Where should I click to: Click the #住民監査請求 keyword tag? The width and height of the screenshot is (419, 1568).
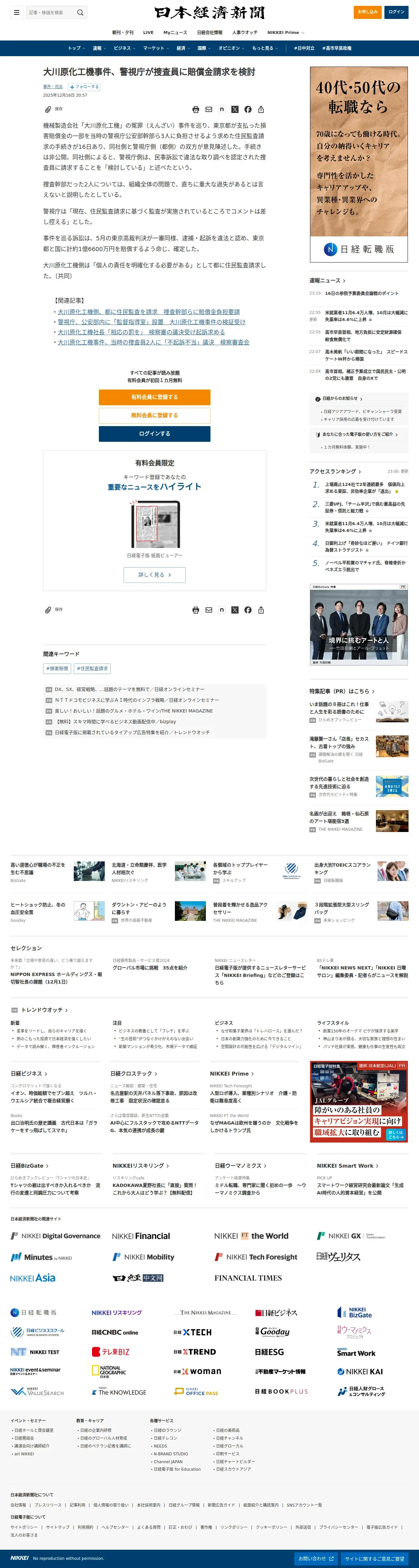pos(92,668)
